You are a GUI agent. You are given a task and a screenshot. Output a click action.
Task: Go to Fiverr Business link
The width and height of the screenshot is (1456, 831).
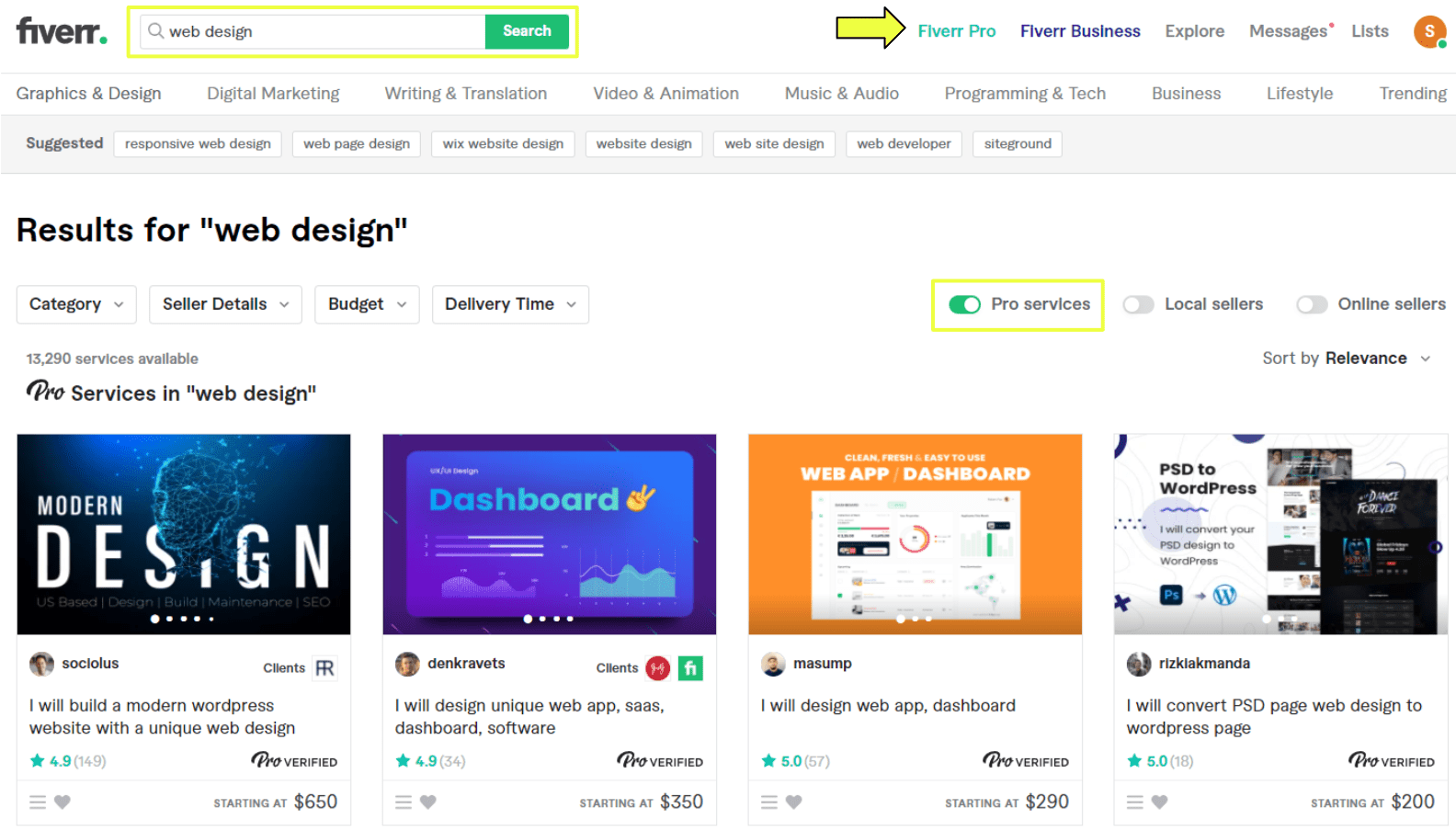1080,31
